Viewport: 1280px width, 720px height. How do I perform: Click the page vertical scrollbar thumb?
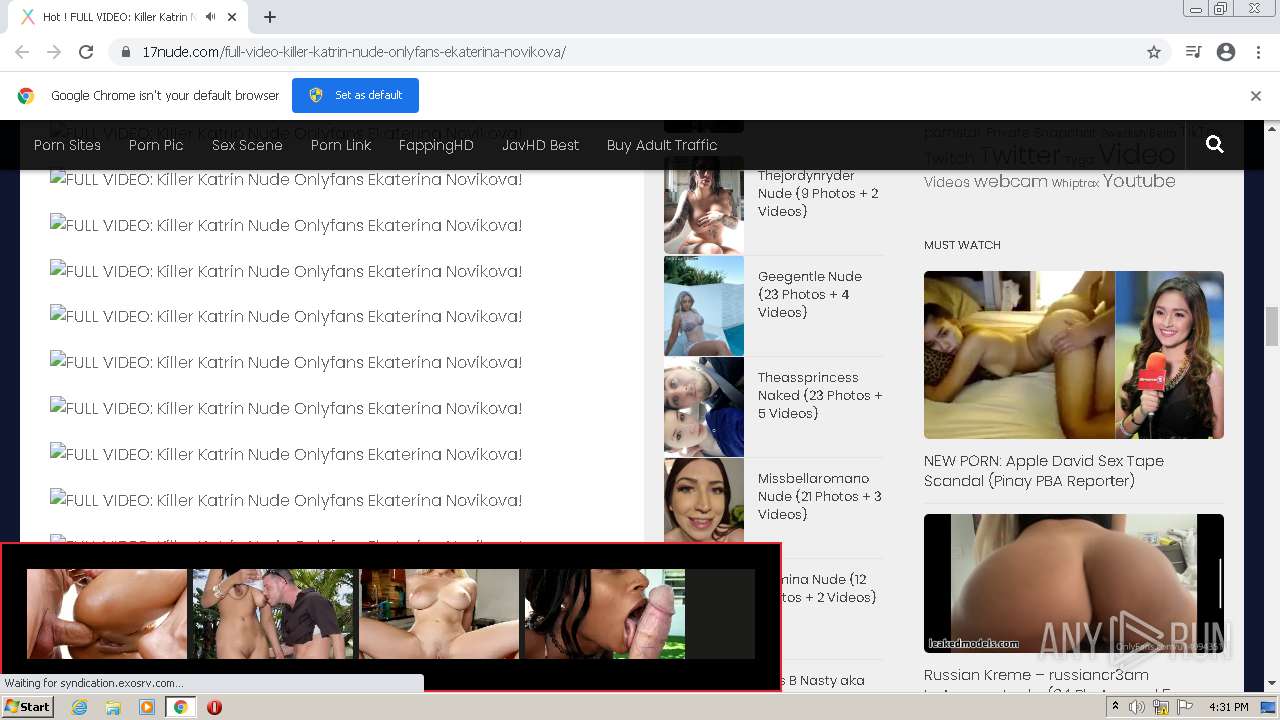1272,327
